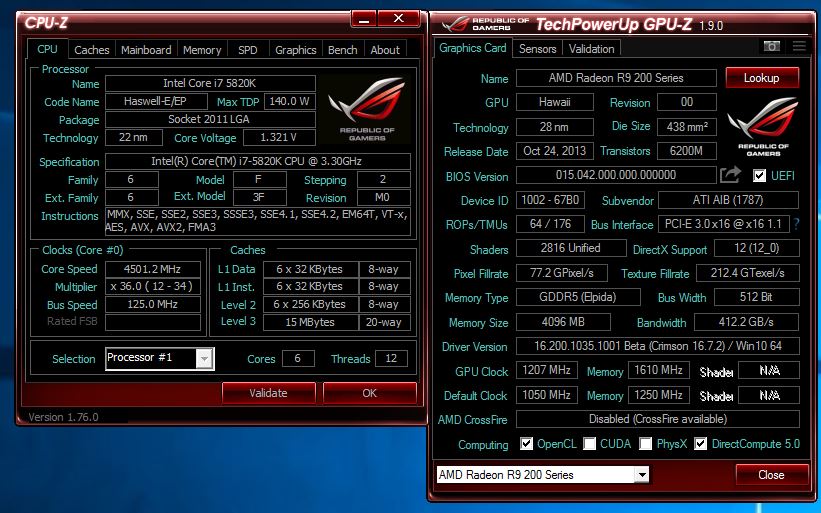Click the Shaders 2816 Unified field
The height and width of the screenshot is (513, 821).
pos(571,248)
